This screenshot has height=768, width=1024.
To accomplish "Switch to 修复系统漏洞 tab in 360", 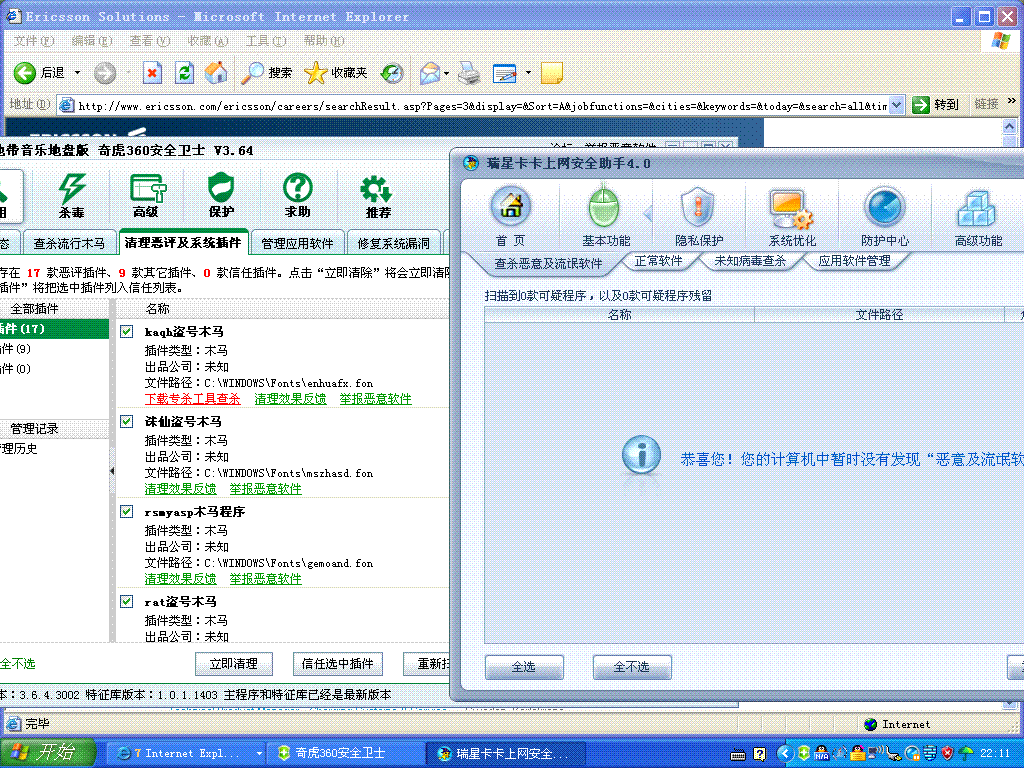I will 393,244.
